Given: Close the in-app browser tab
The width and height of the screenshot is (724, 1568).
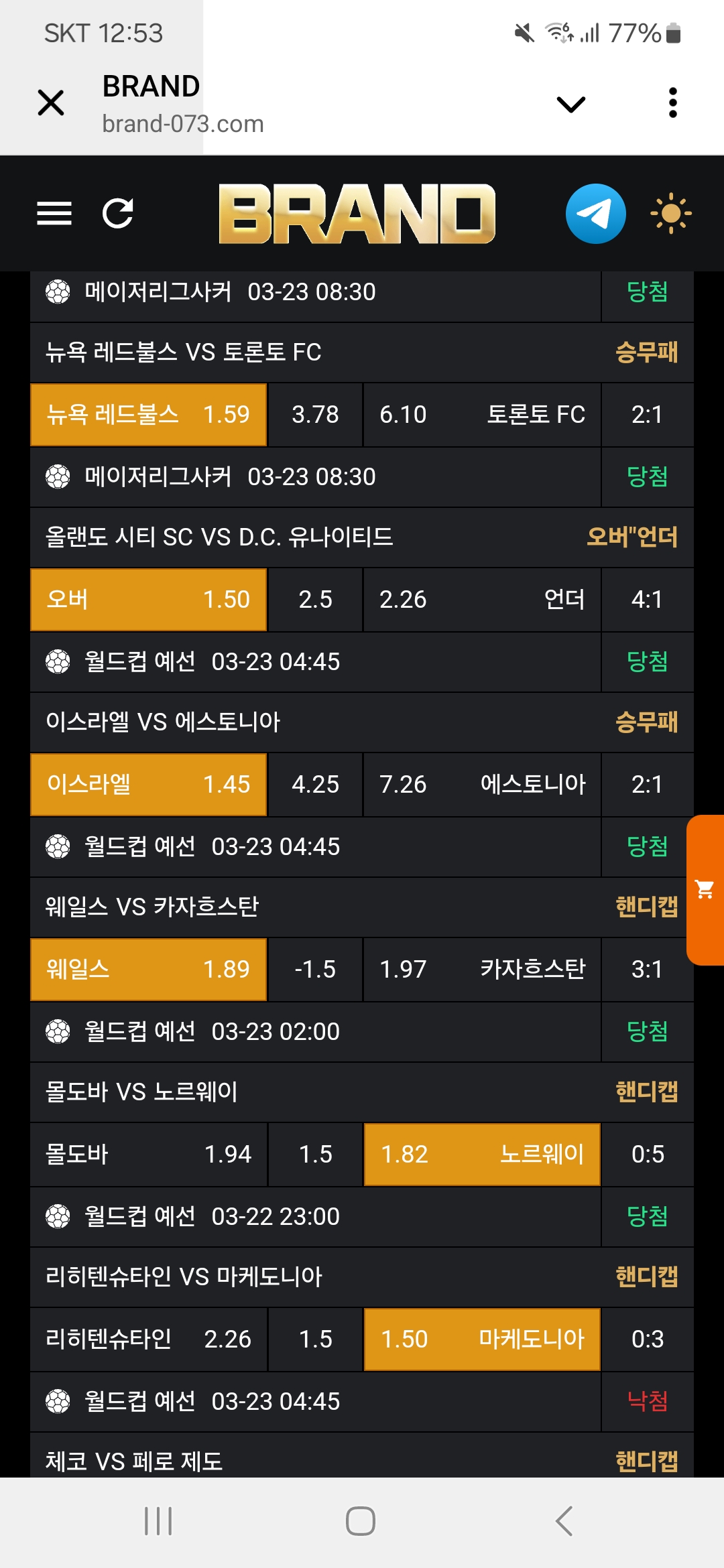Looking at the screenshot, I should click(x=51, y=103).
